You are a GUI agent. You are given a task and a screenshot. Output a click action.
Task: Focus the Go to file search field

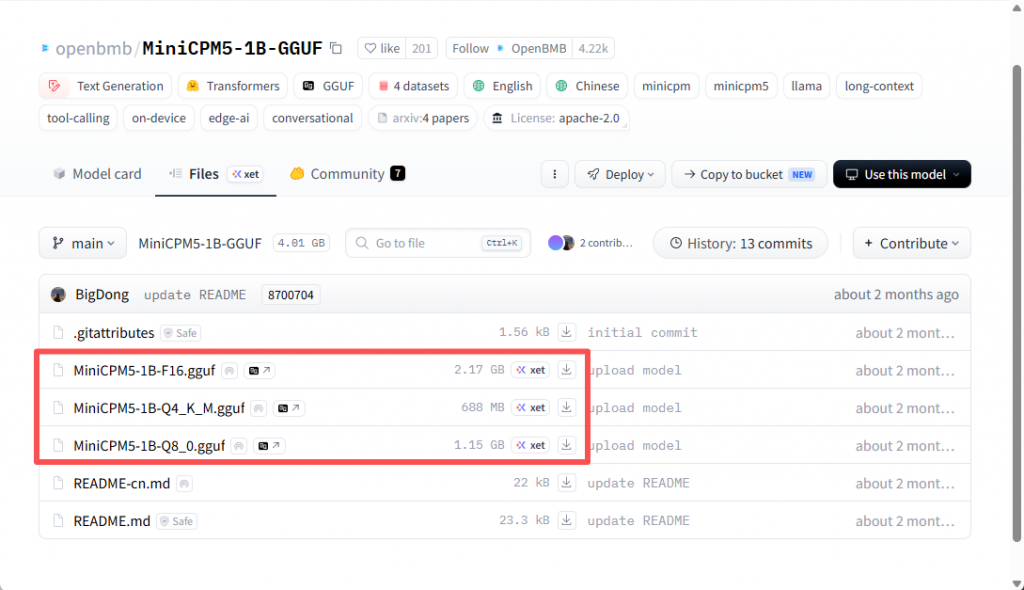point(438,243)
